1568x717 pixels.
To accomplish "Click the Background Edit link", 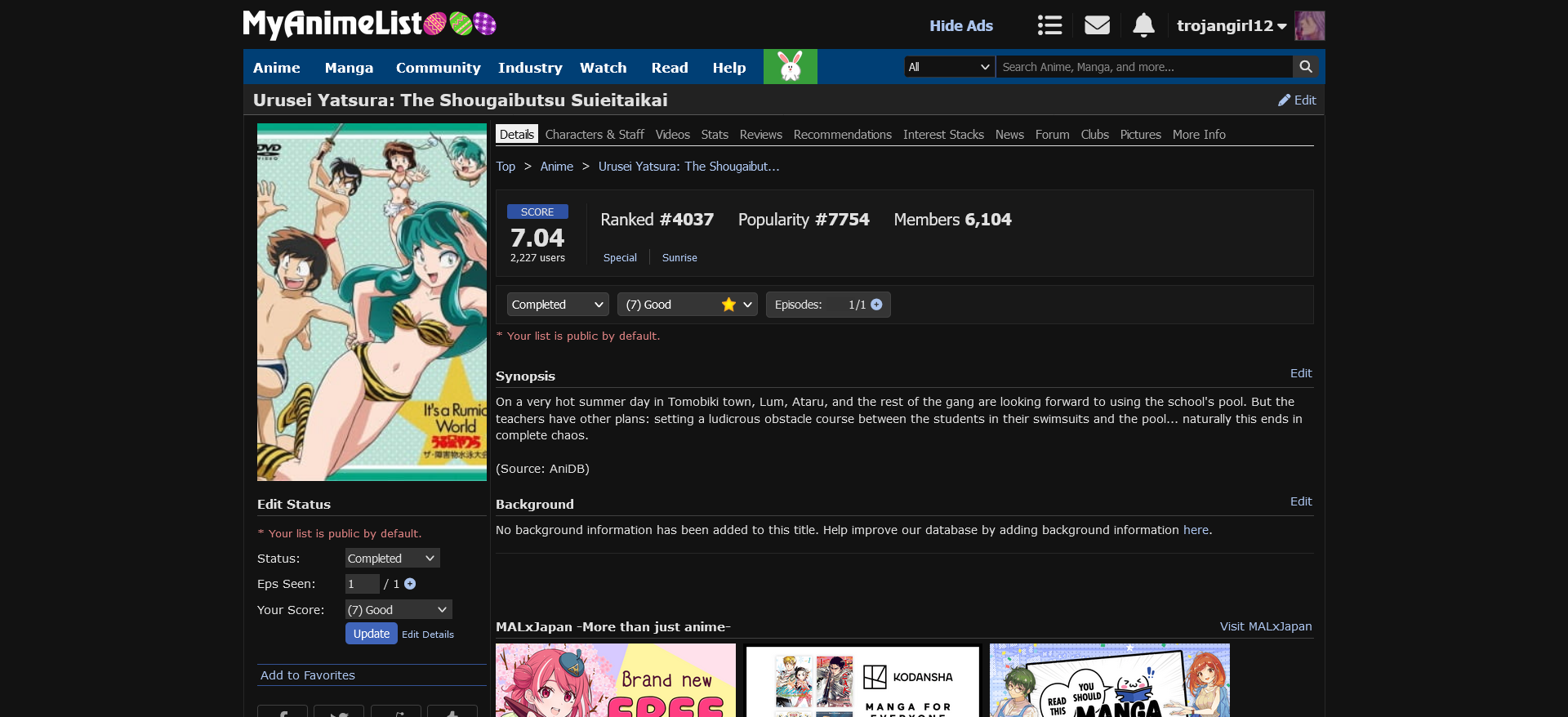I will 1301,501.
